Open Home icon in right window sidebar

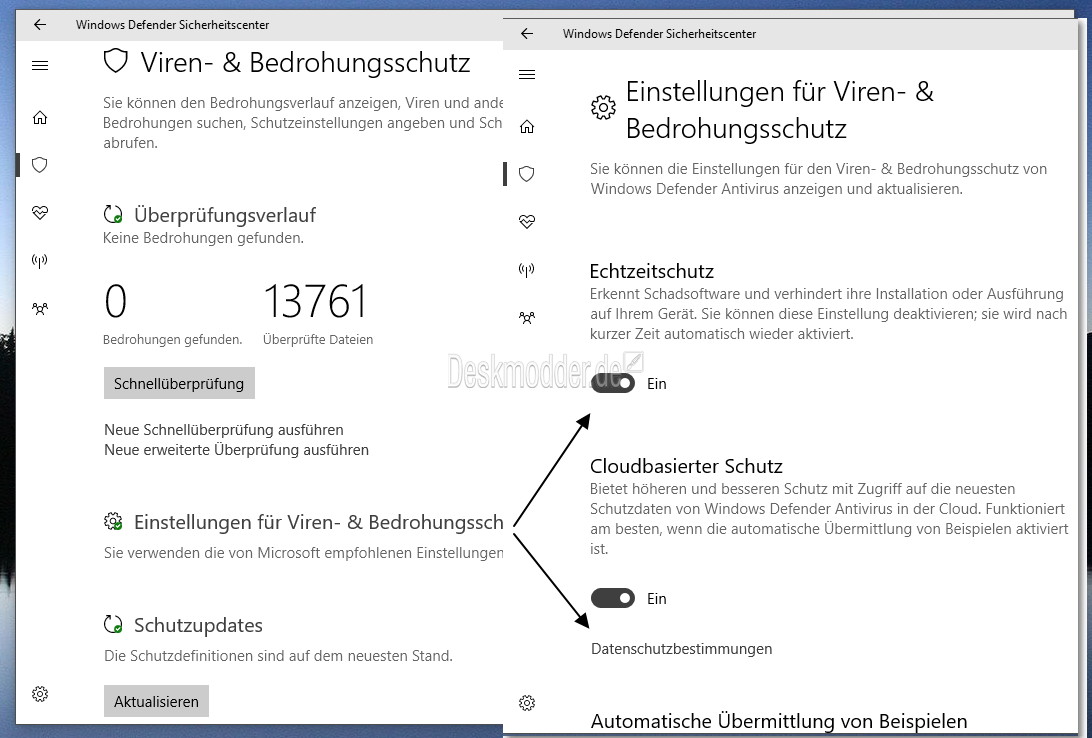[x=526, y=127]
